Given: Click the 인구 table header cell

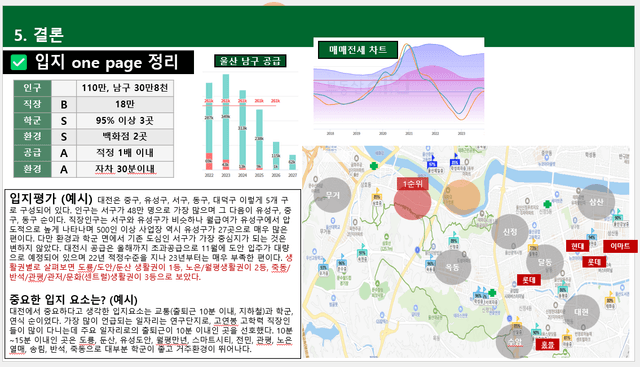Looking at the screenshot, I should pos(32,88).
